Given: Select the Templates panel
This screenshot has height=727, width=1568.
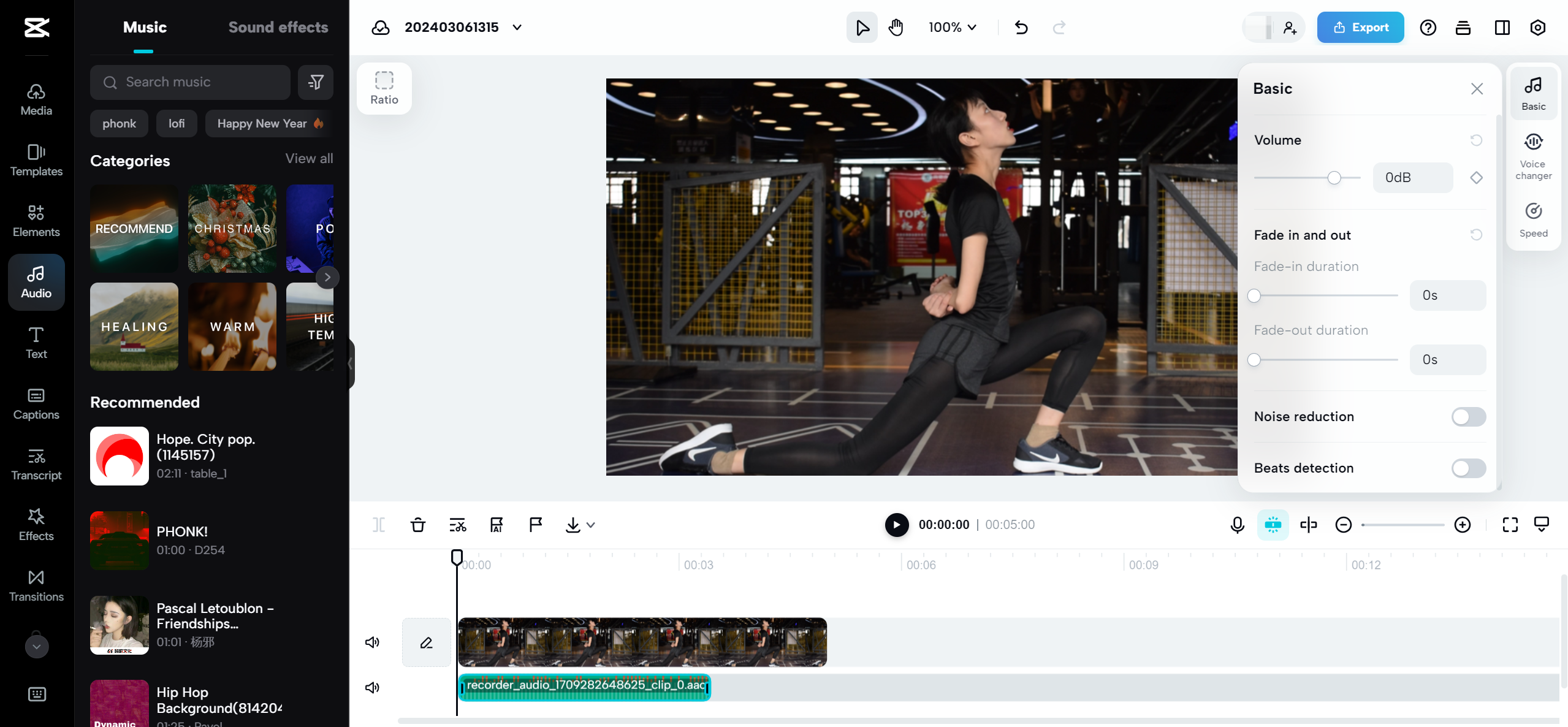Looking at the screenshot, I should tap(36, 159).
